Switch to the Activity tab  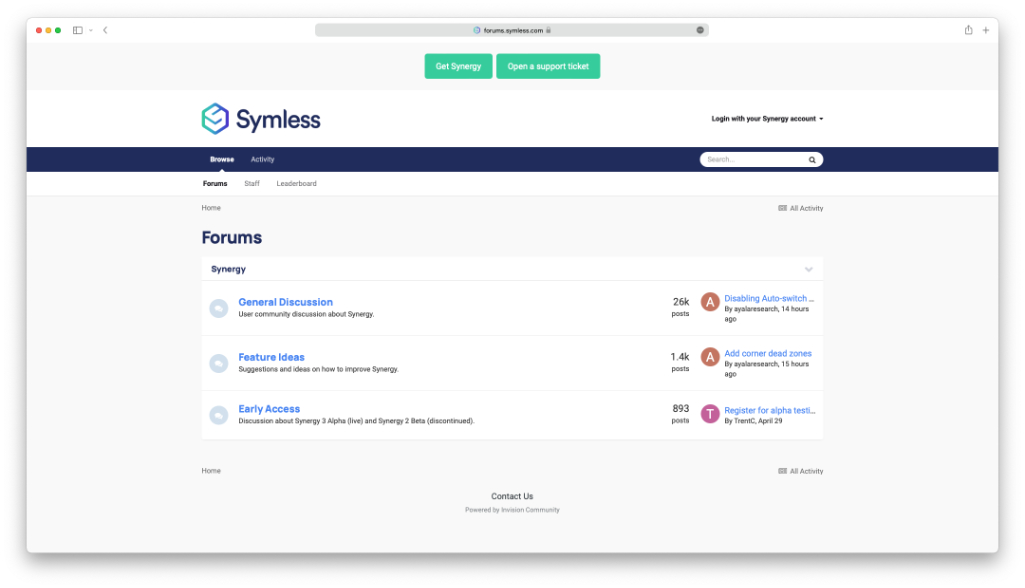262,159
